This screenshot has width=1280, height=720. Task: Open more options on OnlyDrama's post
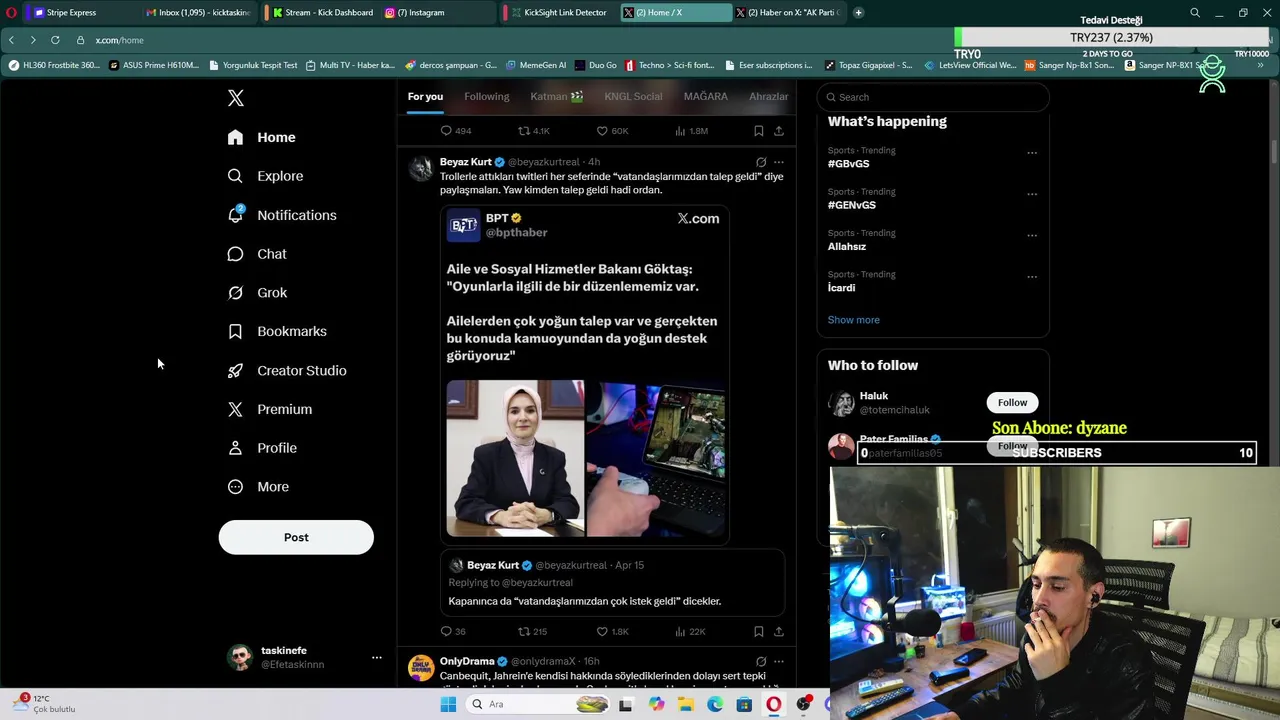[x=779, y=662]
